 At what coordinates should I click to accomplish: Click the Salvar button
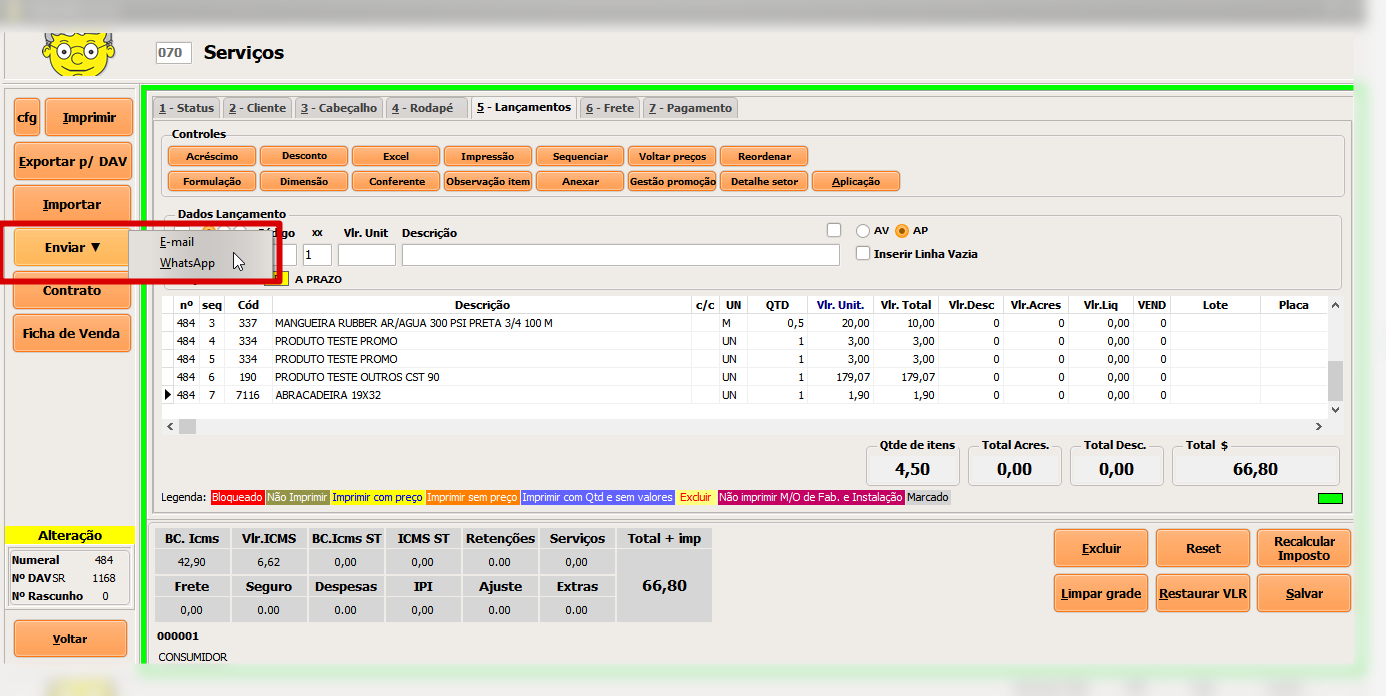tap(1303, 593)
